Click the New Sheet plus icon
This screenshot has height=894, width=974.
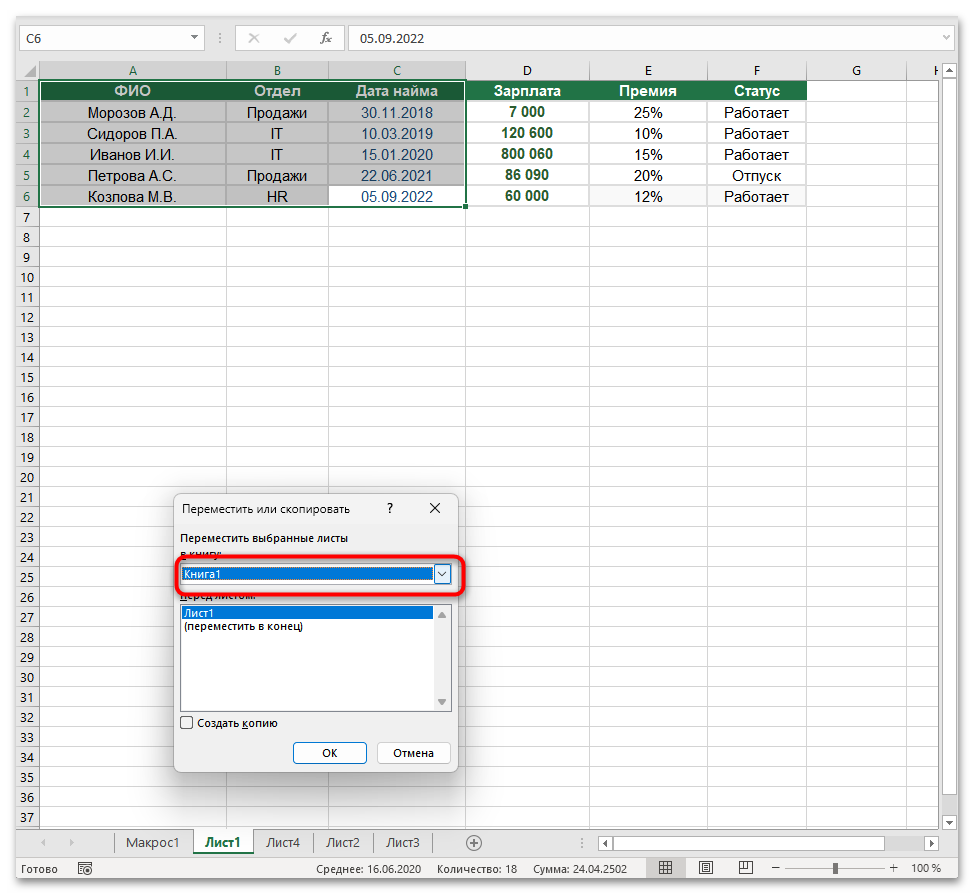pos(474,843)
